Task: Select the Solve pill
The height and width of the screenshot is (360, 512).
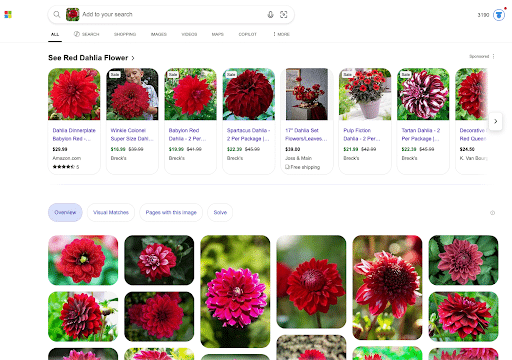Action: [220, 212]
